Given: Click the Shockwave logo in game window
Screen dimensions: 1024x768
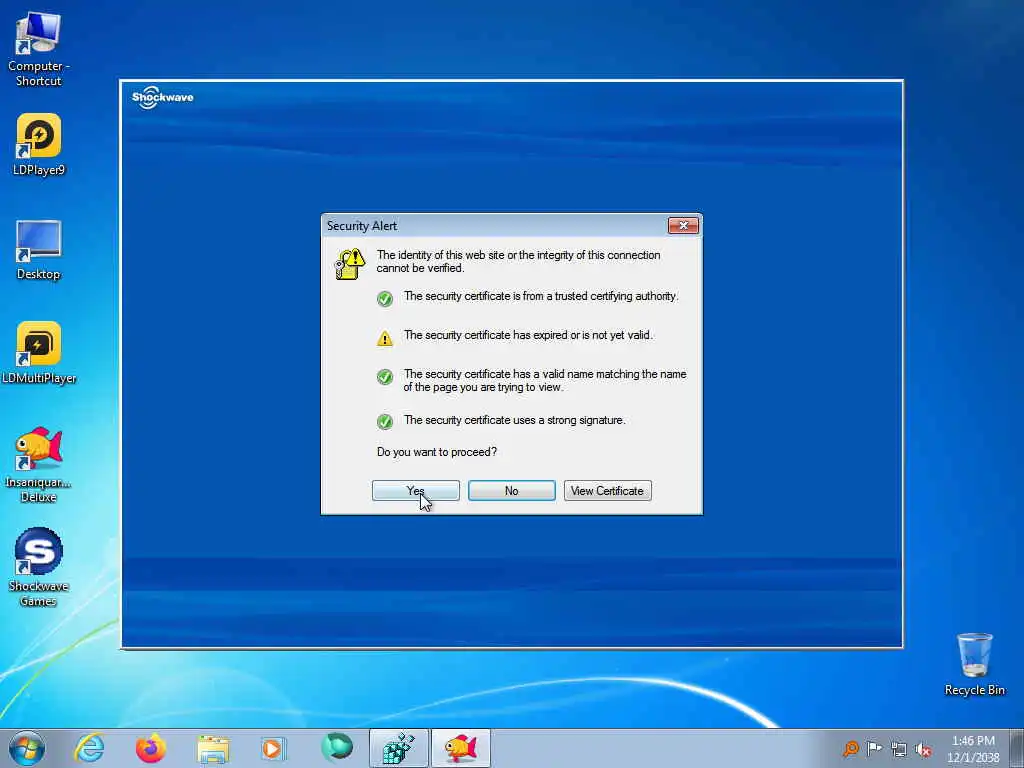Looking at the screenshot, I should coord(163,97).
